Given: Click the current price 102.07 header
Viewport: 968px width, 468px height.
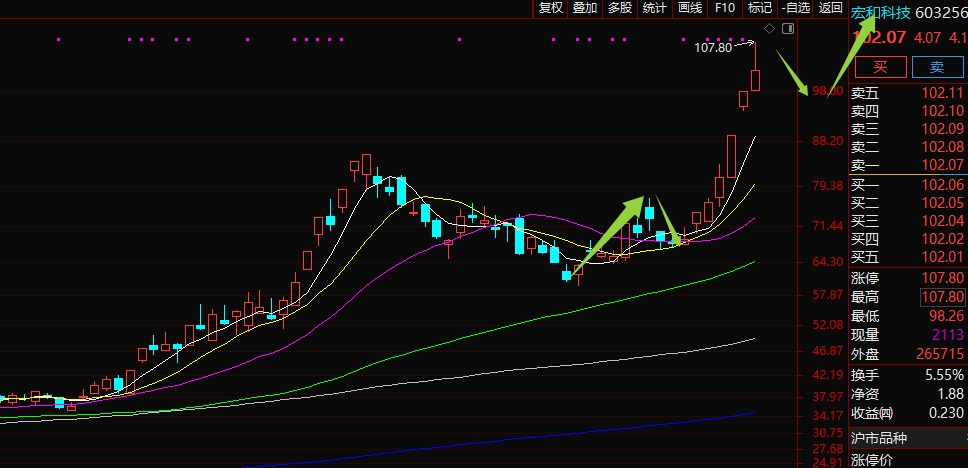Looking at the screenshot, I should pyautogui.click(x=878, y=38).
